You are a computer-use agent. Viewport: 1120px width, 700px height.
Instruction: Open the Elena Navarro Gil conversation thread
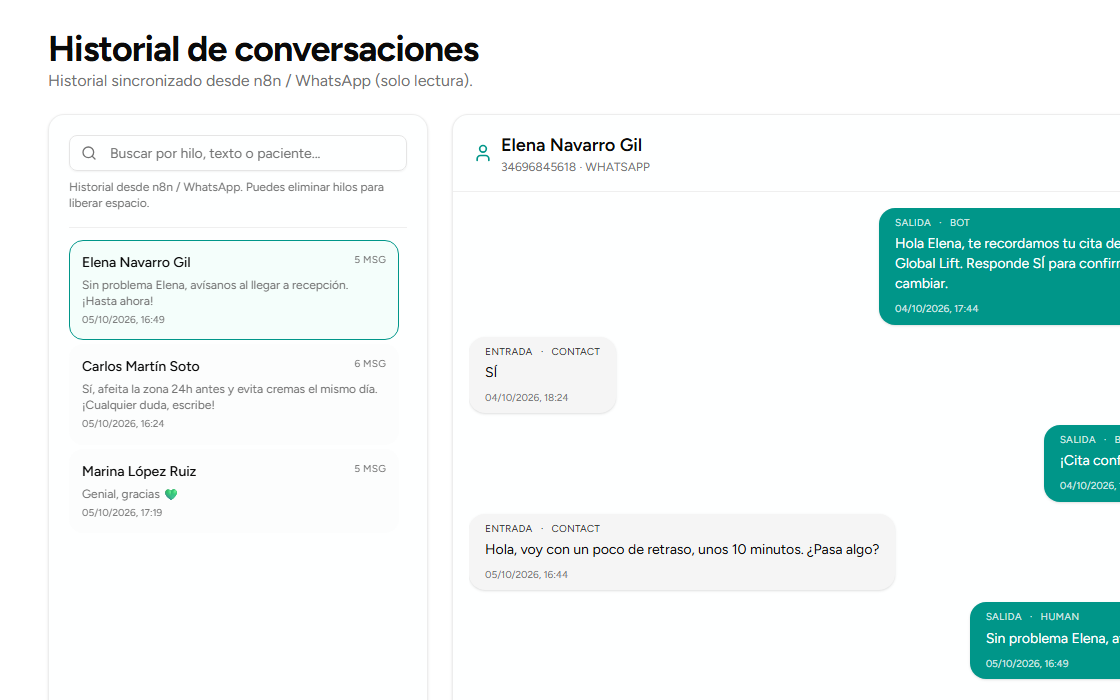click(x=234, y=290)
